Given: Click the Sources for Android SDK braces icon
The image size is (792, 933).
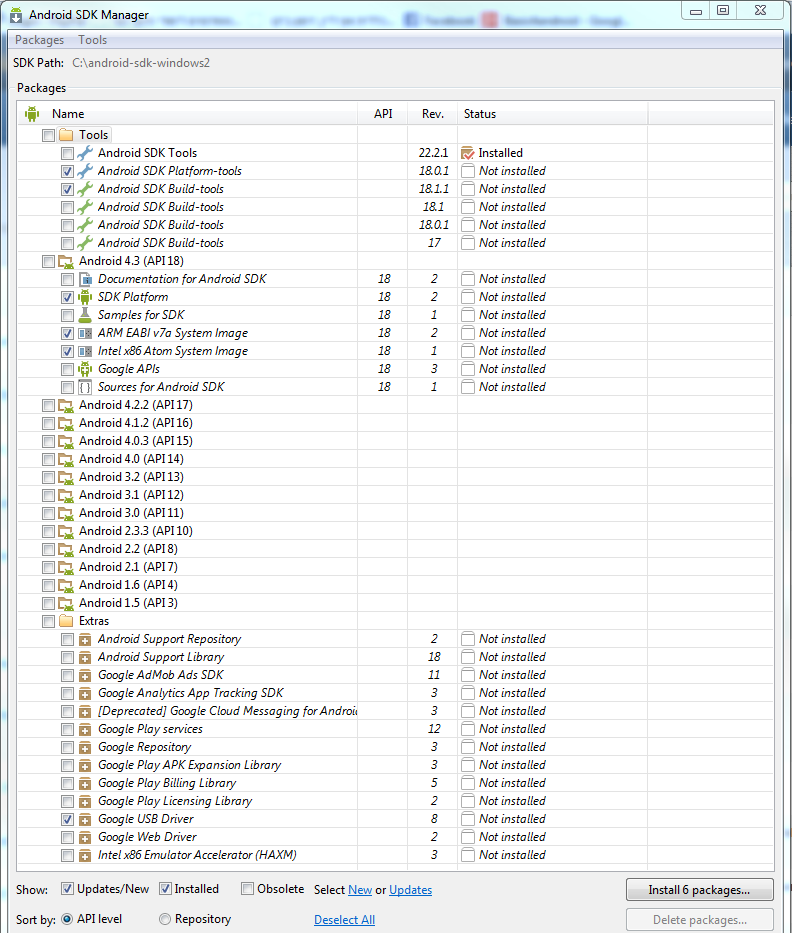Looking at the screenshot, I should click(x=85, y=387).
